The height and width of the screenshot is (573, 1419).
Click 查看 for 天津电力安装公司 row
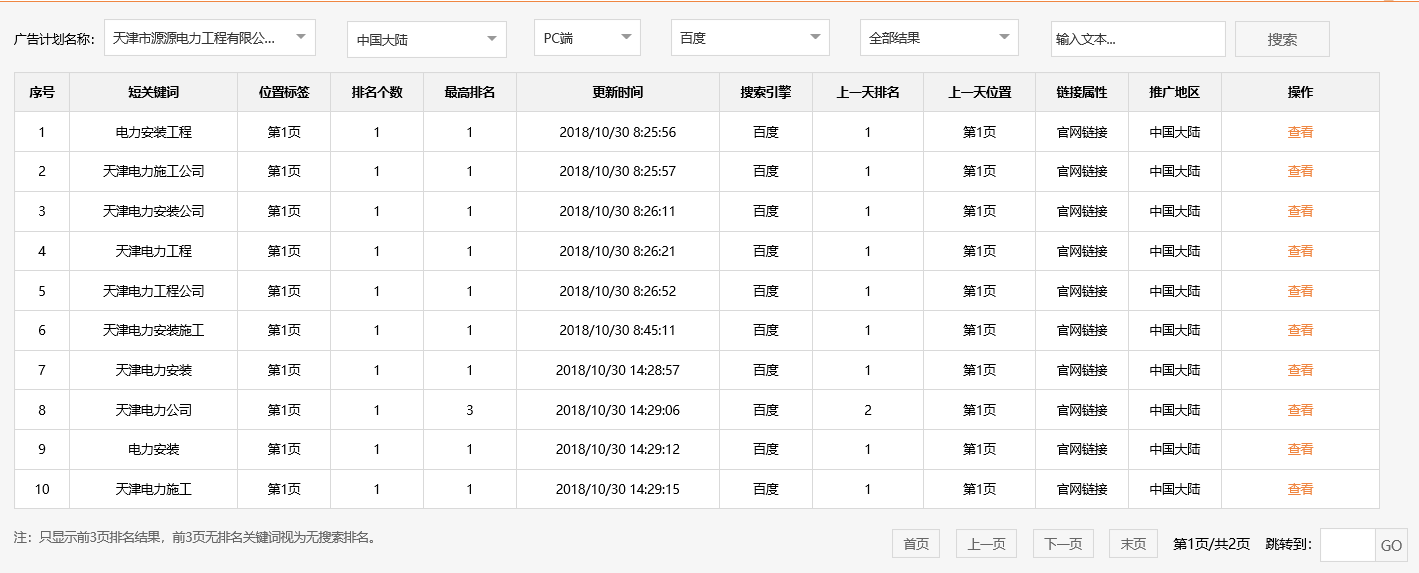[x=1300, y=211]
